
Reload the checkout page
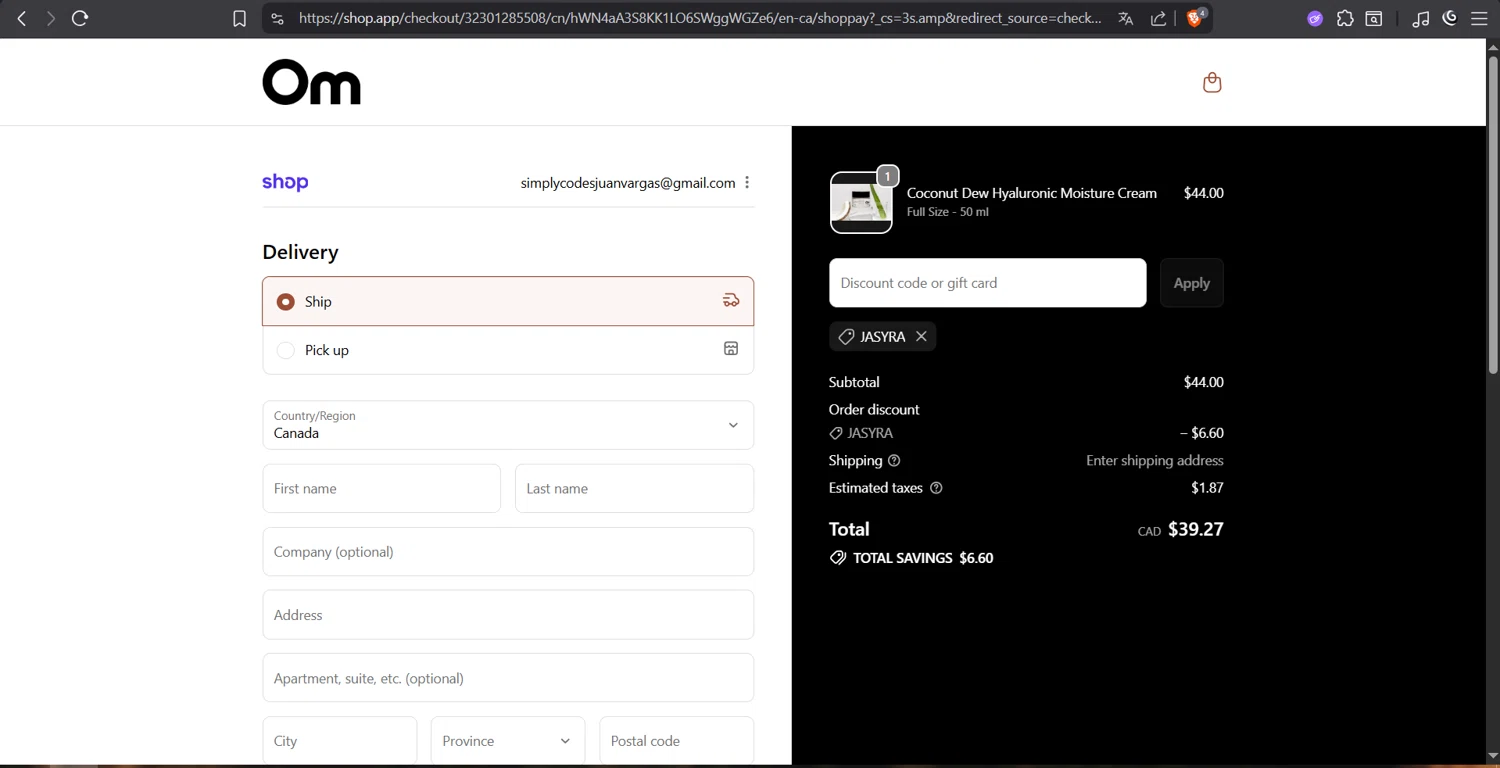[x=80, y=18]
